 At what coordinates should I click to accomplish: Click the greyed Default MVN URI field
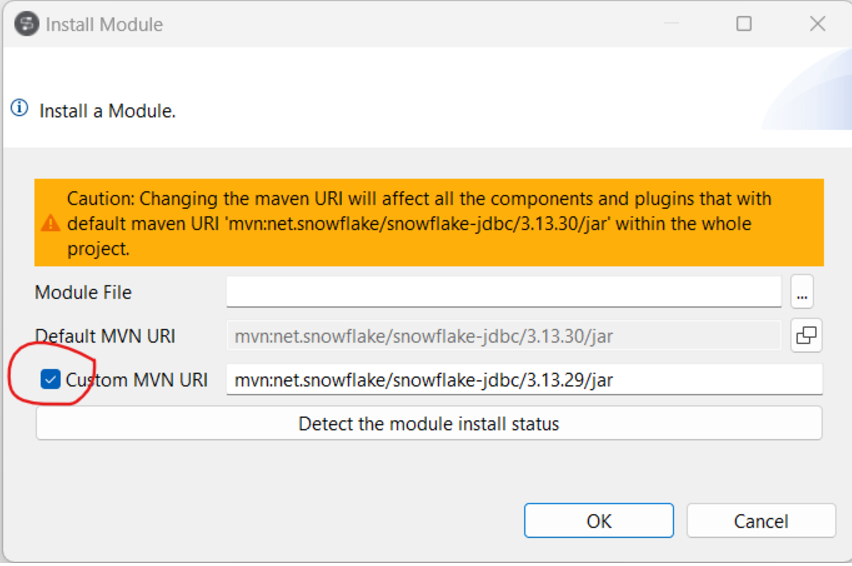[x=503, y=336]
